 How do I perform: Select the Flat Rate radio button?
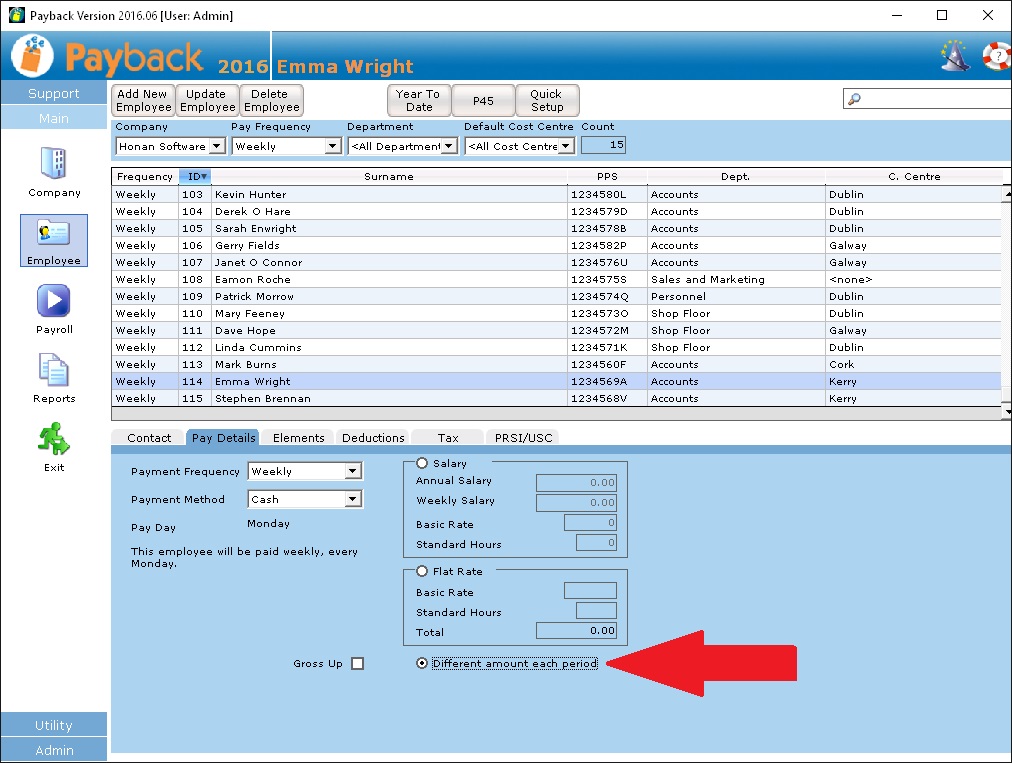point(422,571)
